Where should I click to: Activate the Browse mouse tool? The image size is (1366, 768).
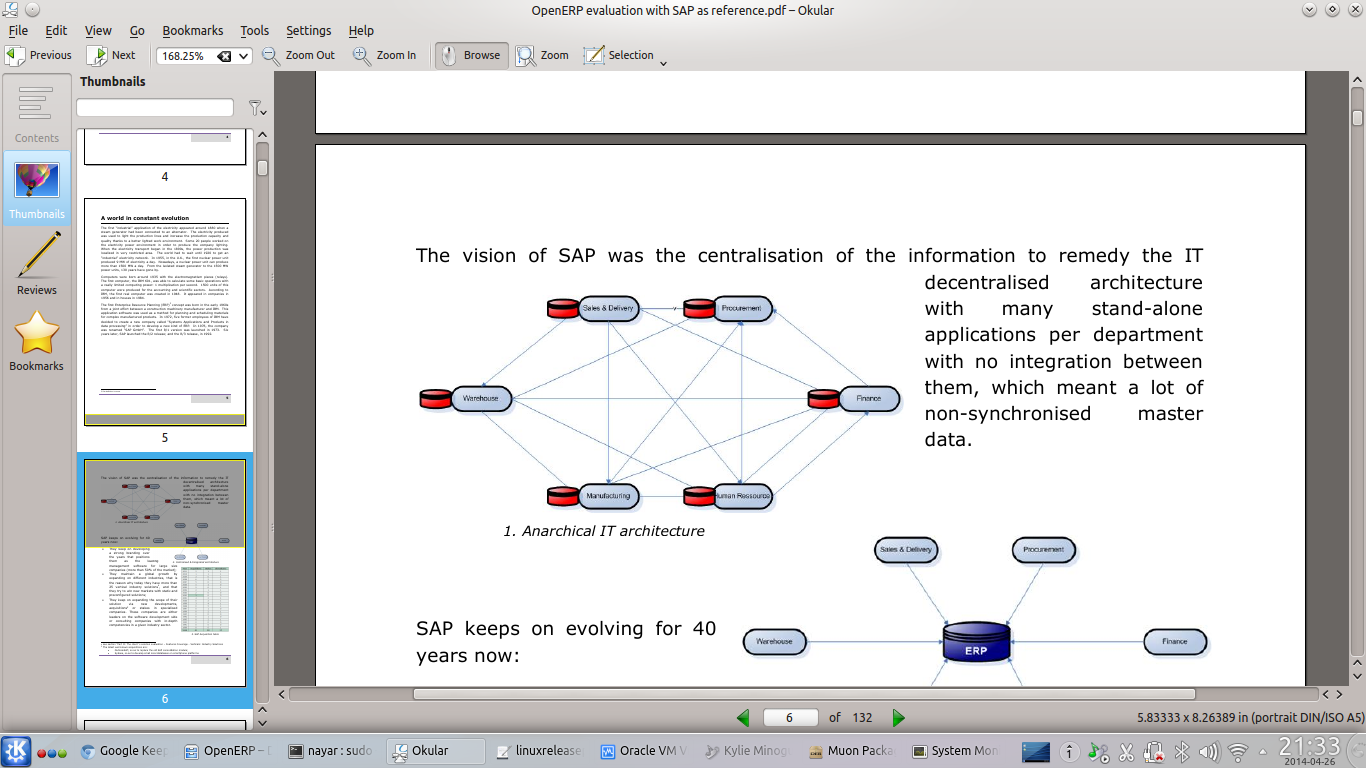471,55
